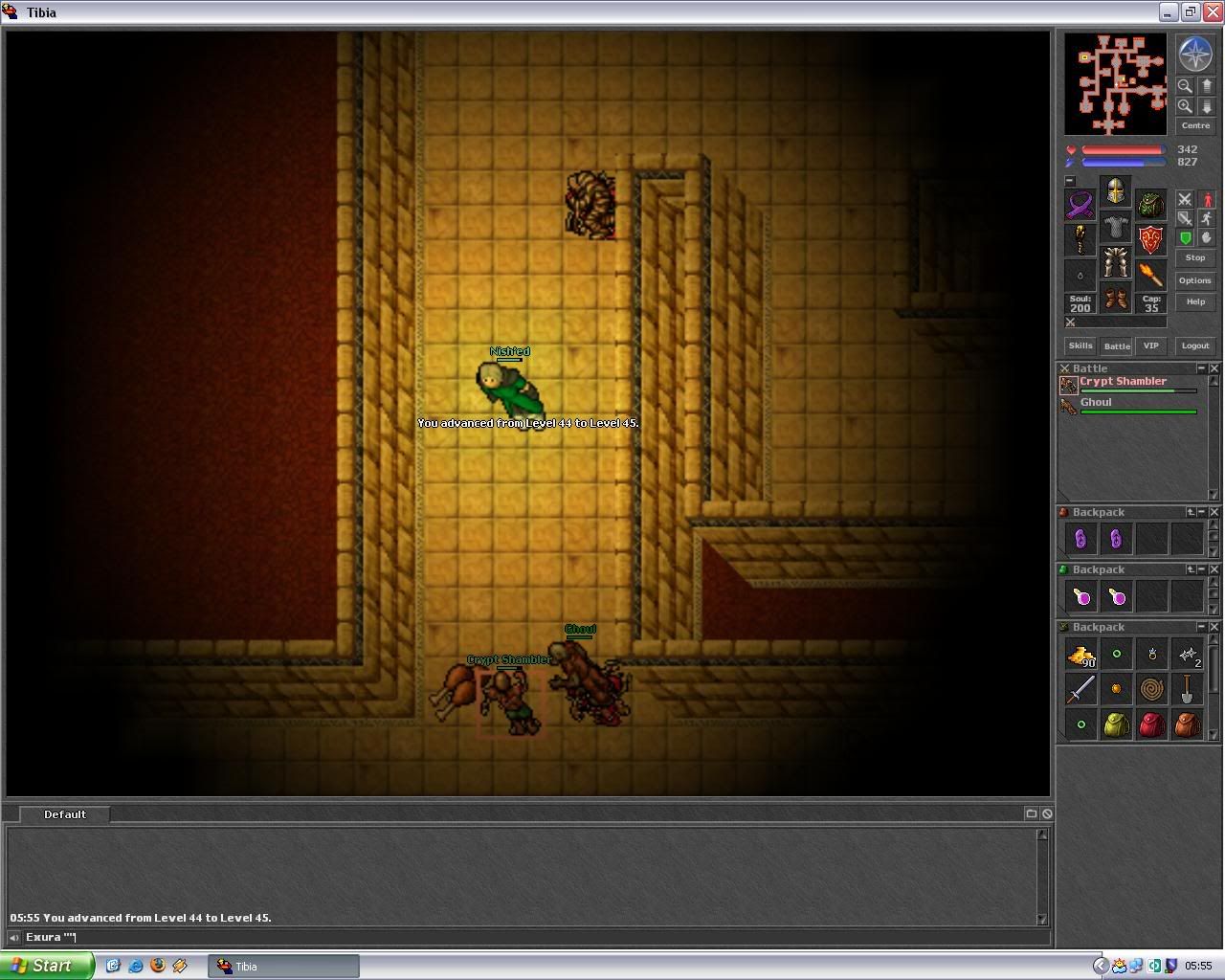Go up one level in first Backpack
This screenshot has height=980, width=1225.
pos(1190,512)
